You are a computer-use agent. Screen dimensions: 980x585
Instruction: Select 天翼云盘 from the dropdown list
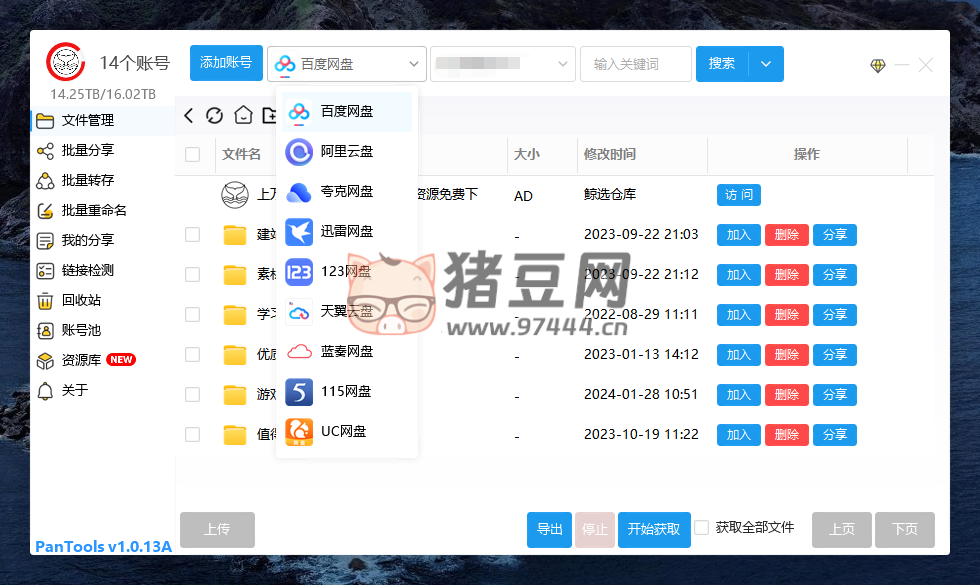tap(347, 312)
